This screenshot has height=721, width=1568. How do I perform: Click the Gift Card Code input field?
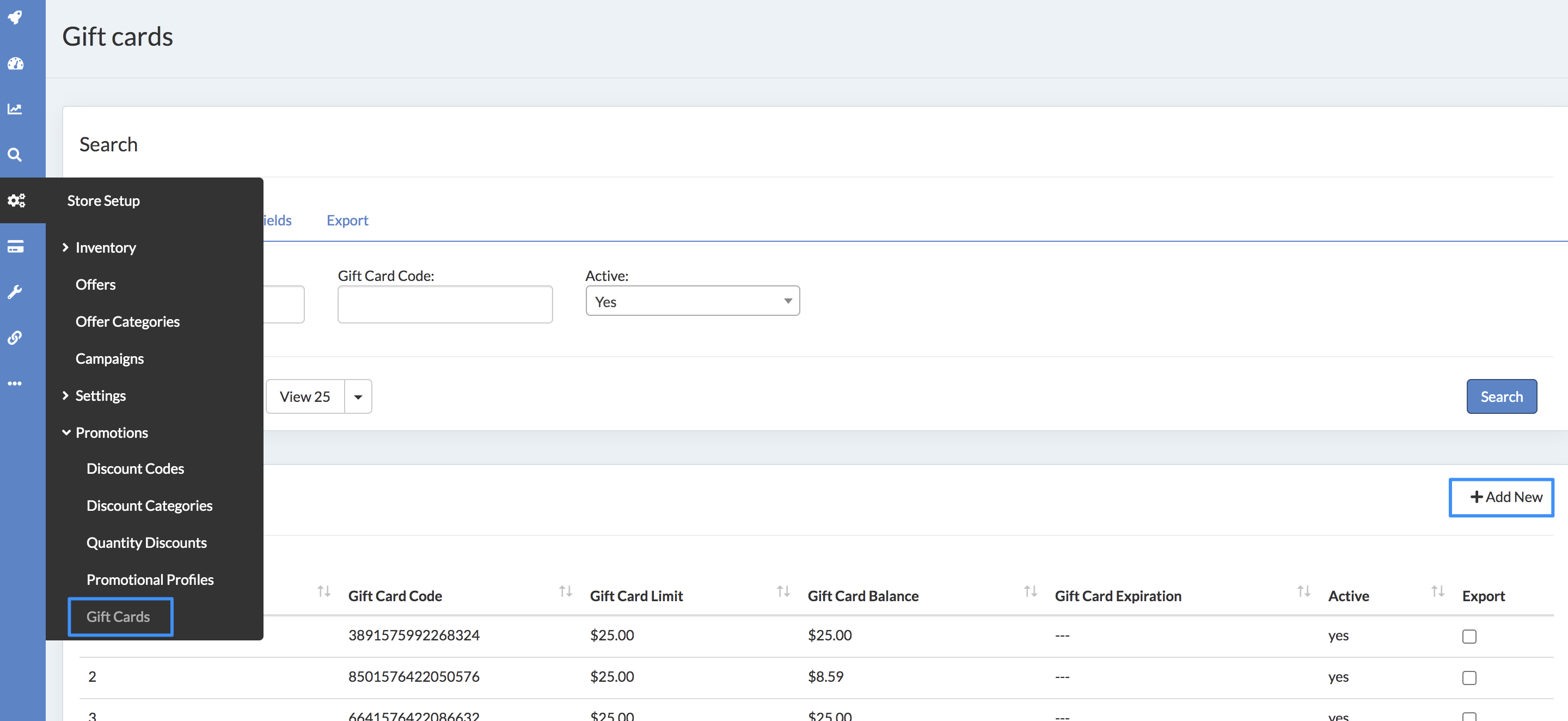coord(445,304)
